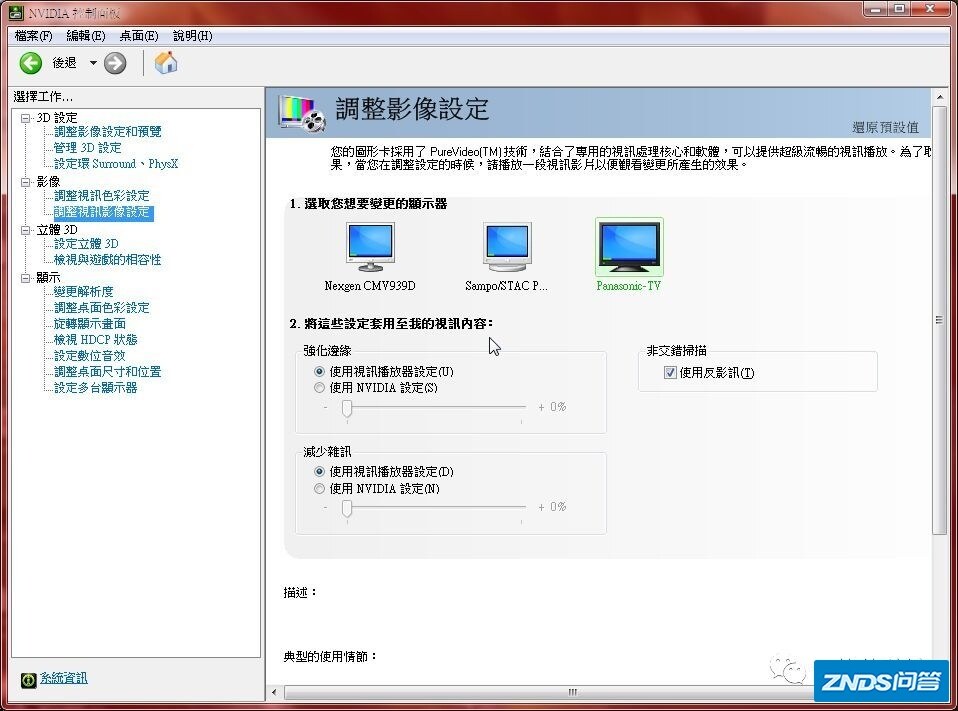Open the Back history dropdown arrow

(x=93, y=63)
